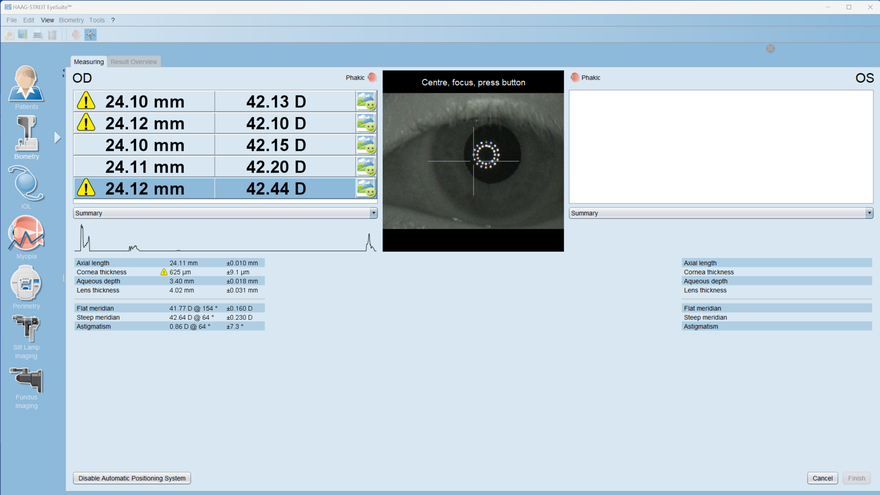Select the 42.13 D keratometry value

(x=276, y=102)
